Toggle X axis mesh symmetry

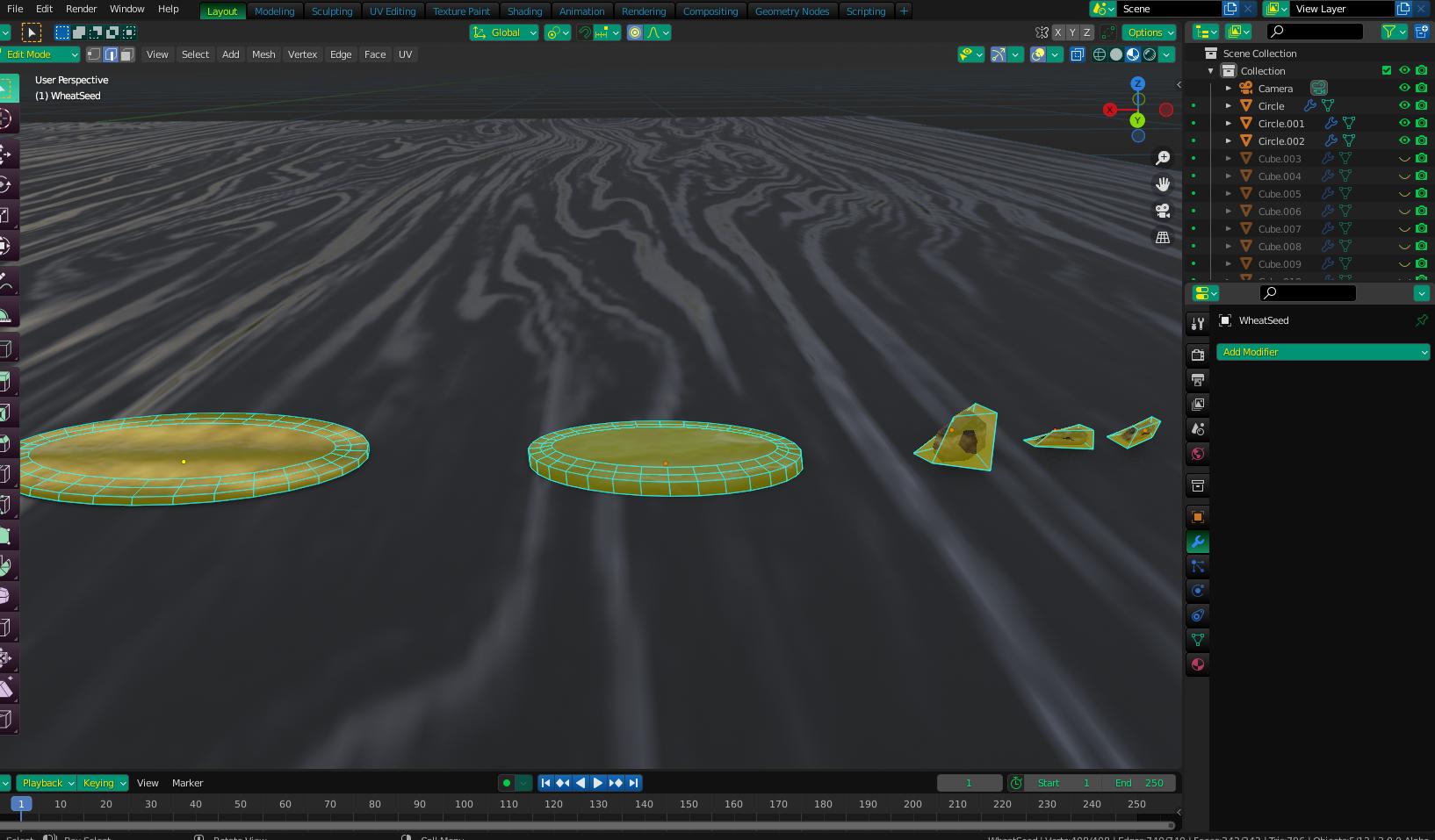tap(1058, 32)
